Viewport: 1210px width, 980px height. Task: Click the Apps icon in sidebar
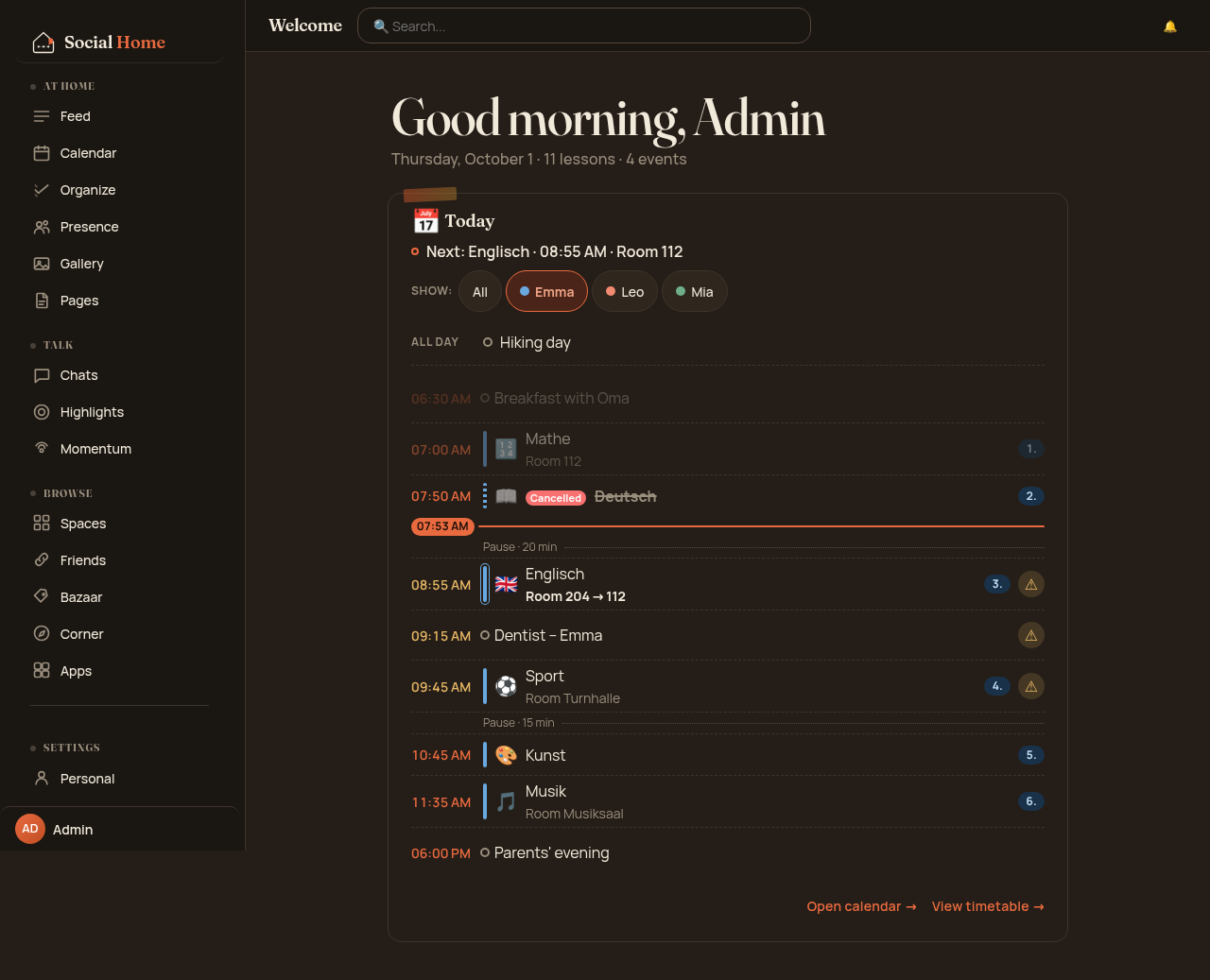42,671
